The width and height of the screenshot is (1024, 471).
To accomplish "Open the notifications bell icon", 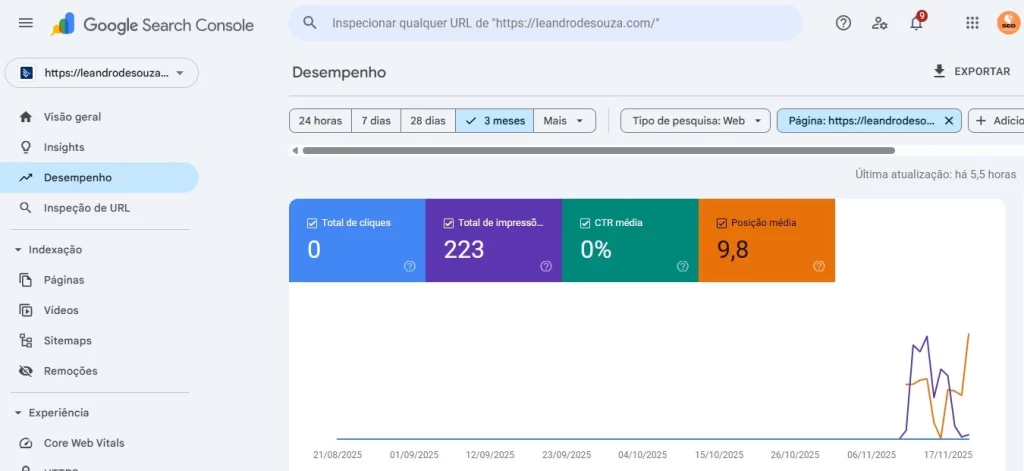I will point(916,23).
